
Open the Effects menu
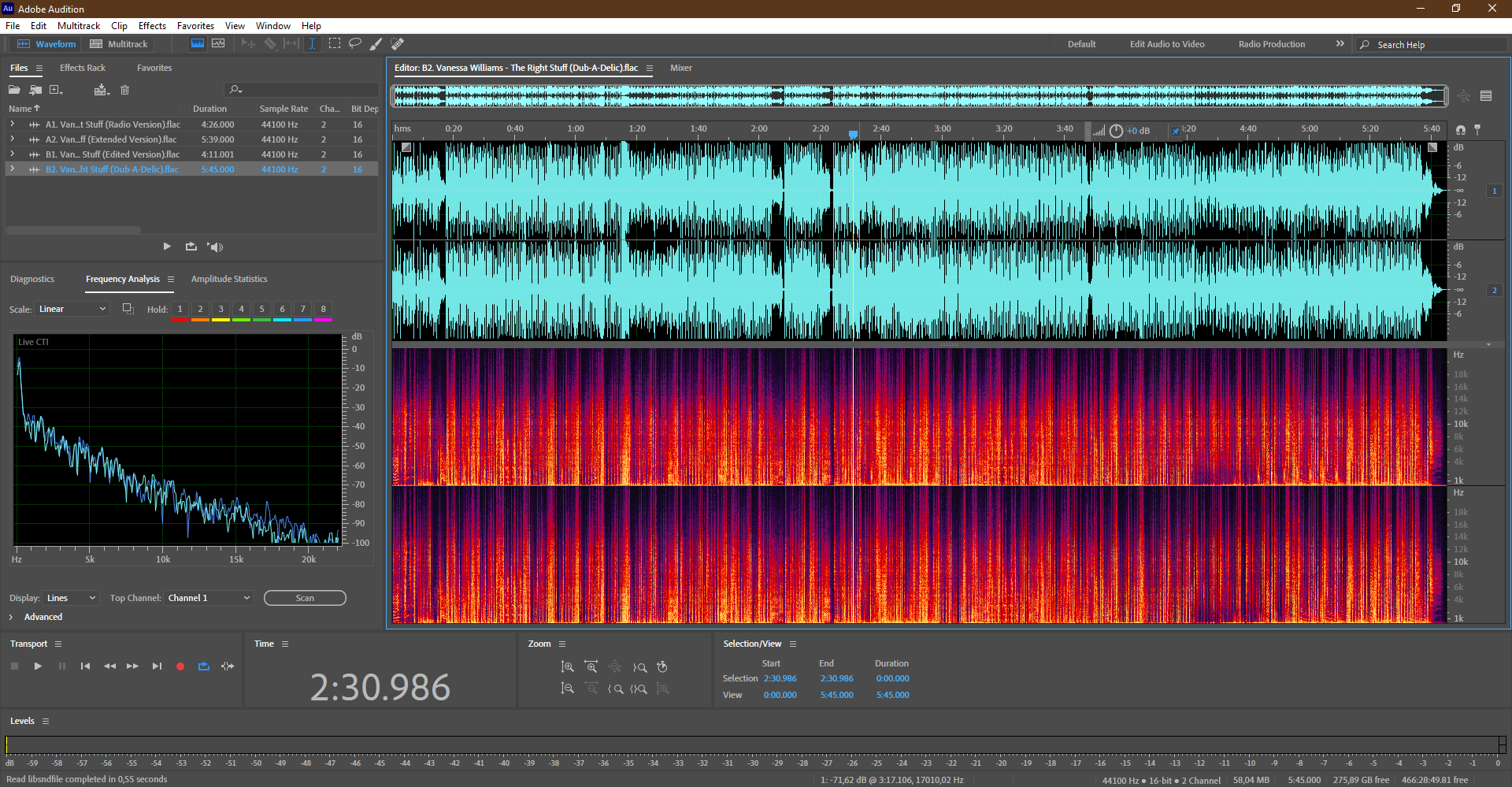[x=152, y=26]
